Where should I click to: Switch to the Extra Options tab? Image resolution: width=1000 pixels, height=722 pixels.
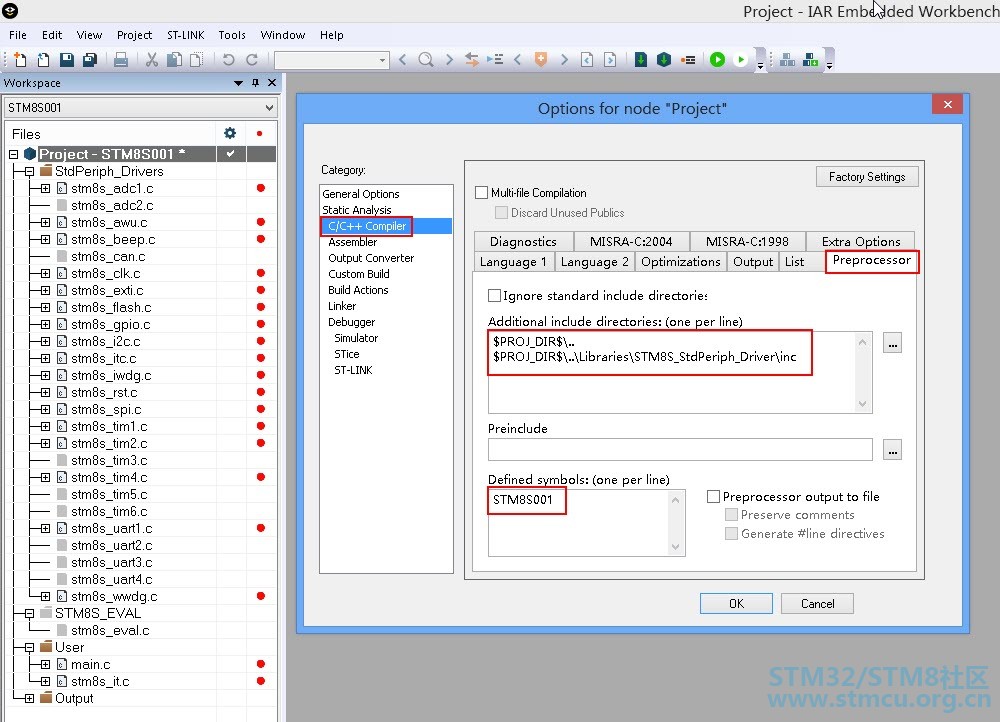(860, 241)
